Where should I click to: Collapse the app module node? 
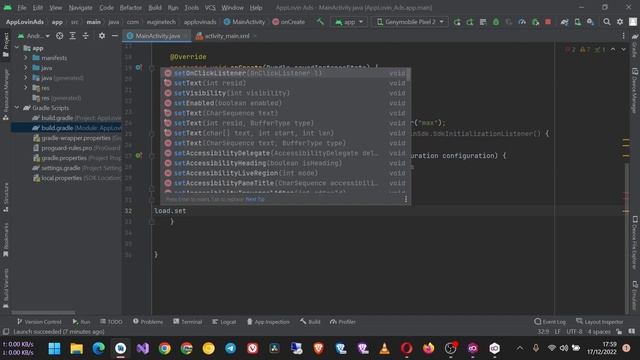(17, 48)
